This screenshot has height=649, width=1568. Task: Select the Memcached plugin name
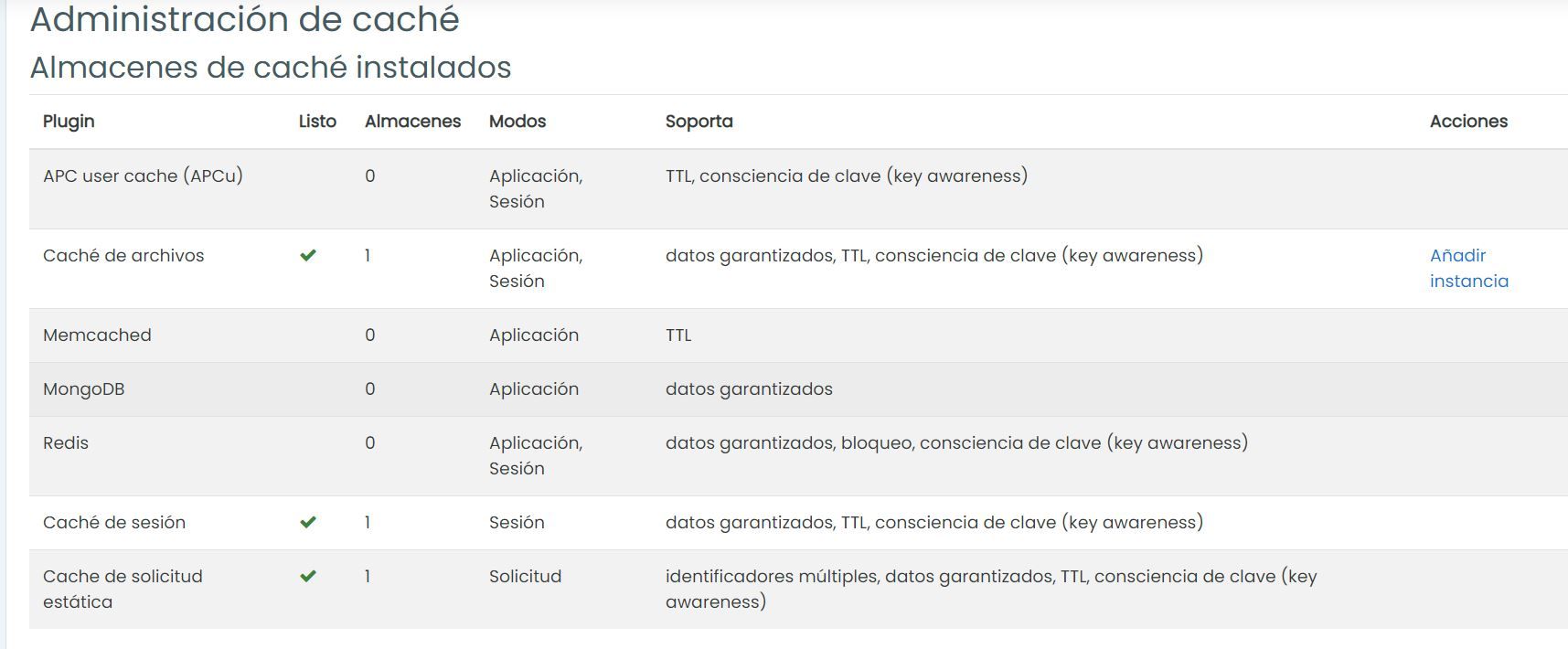click(97, 335)
